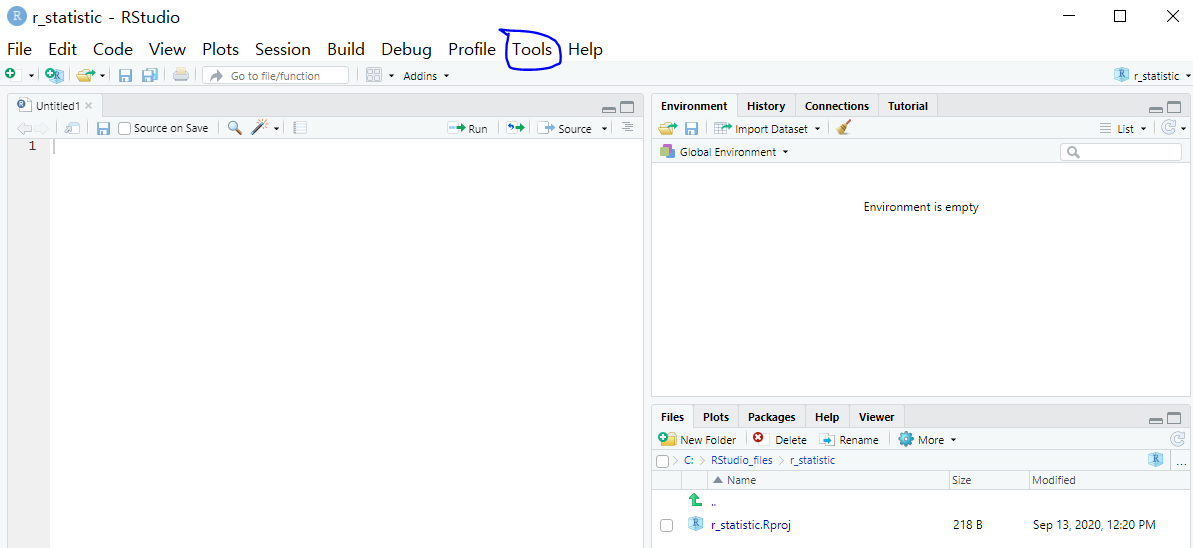1193x548 pixels.
Task: Open the r_statistic project menu at top right
Action: [1152, 75]
